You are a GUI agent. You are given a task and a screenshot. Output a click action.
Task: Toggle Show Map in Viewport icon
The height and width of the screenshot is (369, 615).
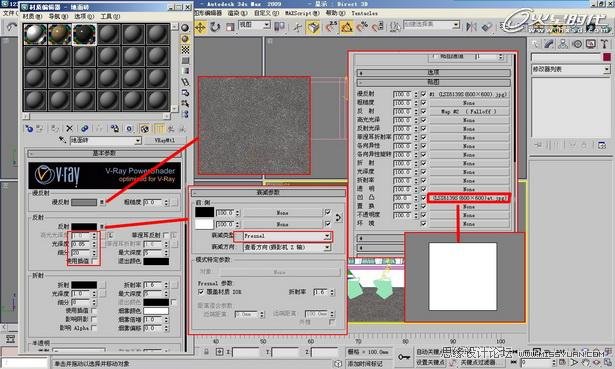(x=144, y=128)
